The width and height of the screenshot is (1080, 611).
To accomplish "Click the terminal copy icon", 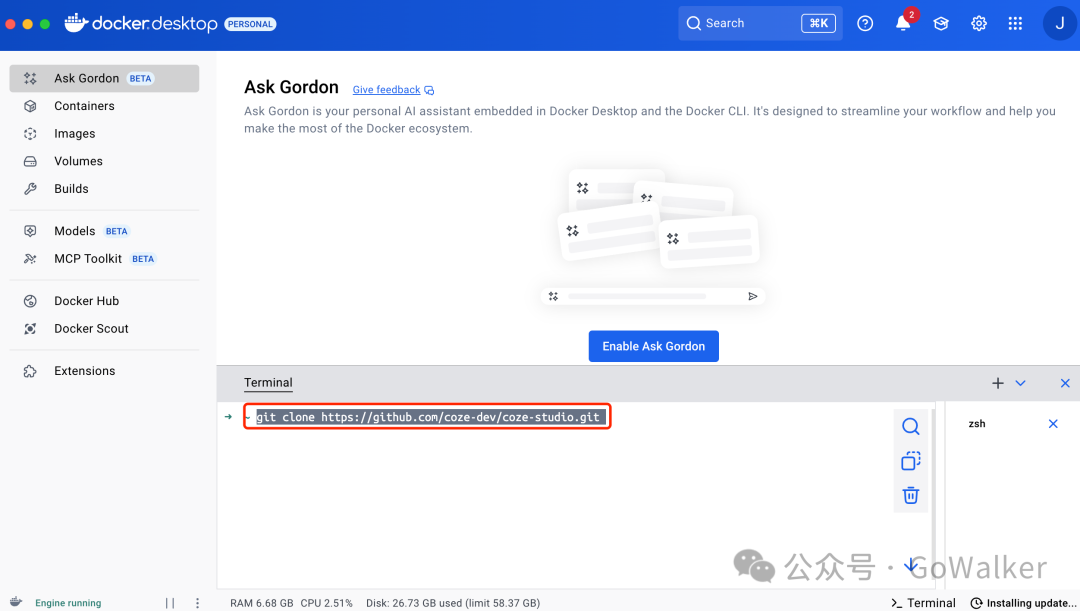I will (911, 461).
